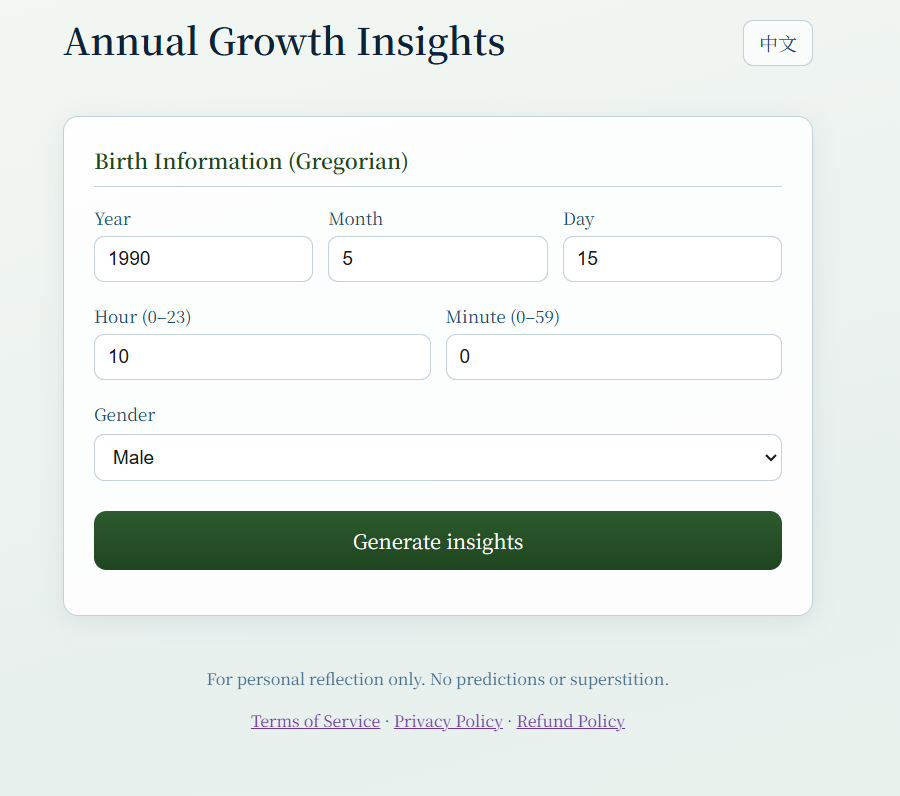Check the Refund Policy
900x796 pixels.
click(570, 721)
